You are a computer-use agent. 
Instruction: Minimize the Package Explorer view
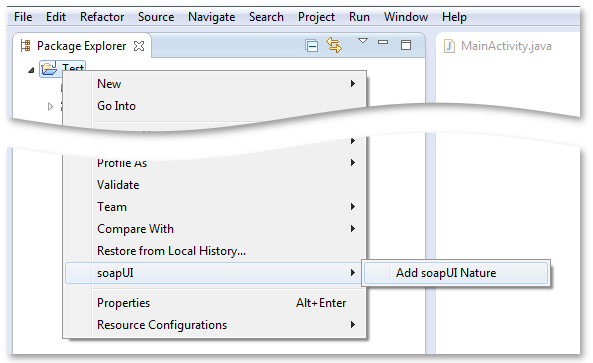click(x=383, y=42)
